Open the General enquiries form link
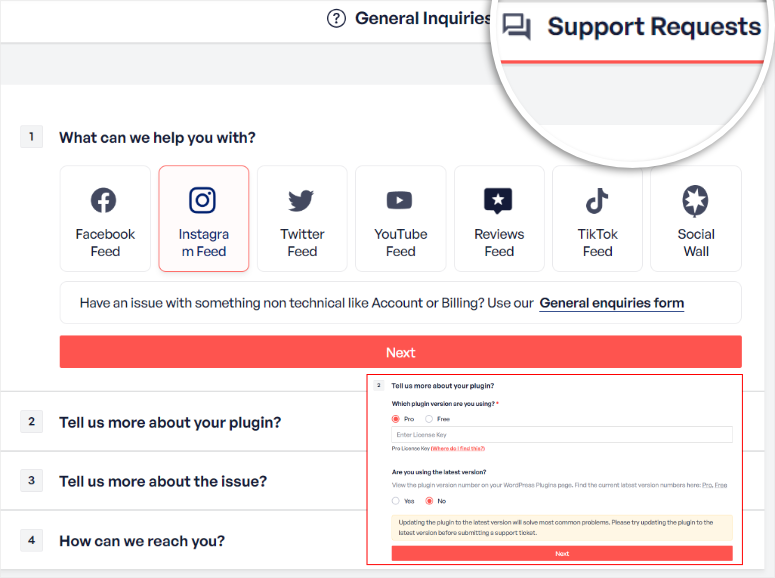Screen dimensions: 775x578 (611, 303)
